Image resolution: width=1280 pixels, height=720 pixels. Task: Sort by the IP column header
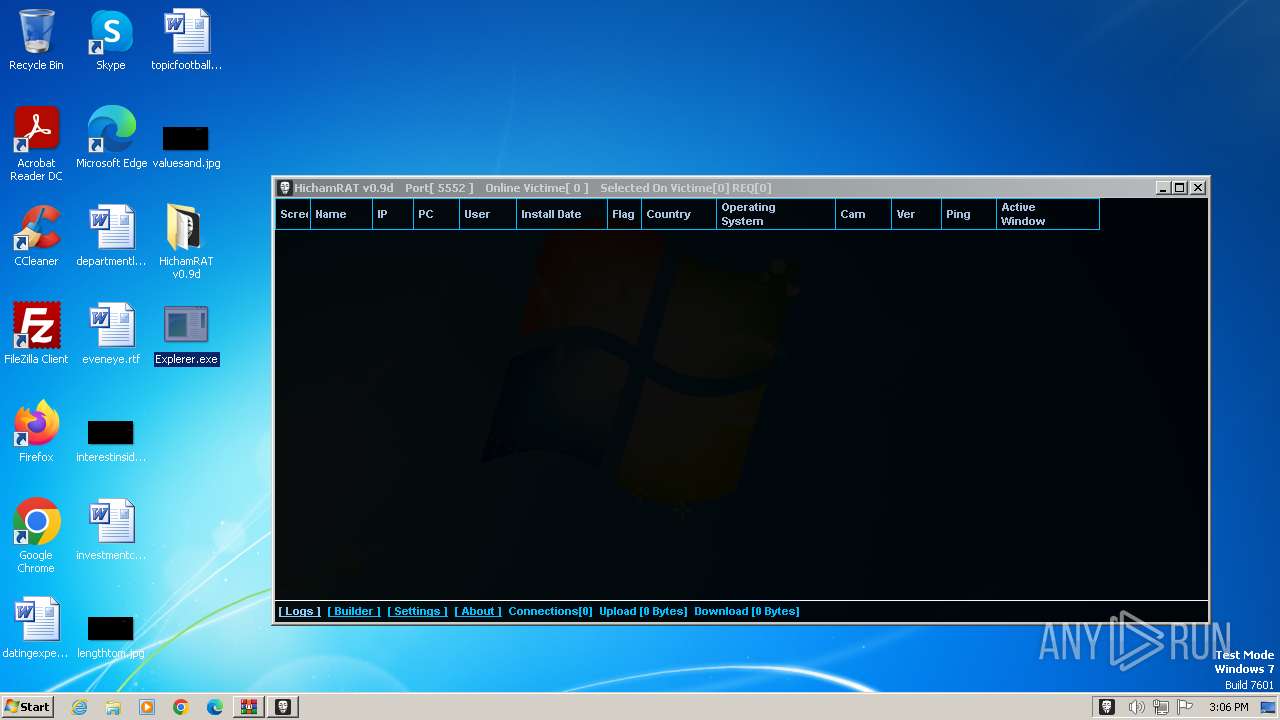pos(393,214)
